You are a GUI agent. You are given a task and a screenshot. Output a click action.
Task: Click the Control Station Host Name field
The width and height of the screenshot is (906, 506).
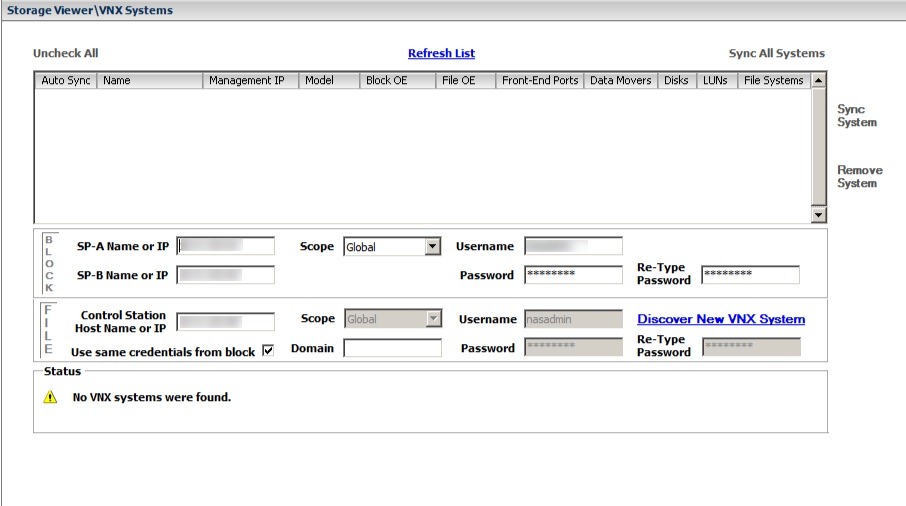click(x=225, y=322)
